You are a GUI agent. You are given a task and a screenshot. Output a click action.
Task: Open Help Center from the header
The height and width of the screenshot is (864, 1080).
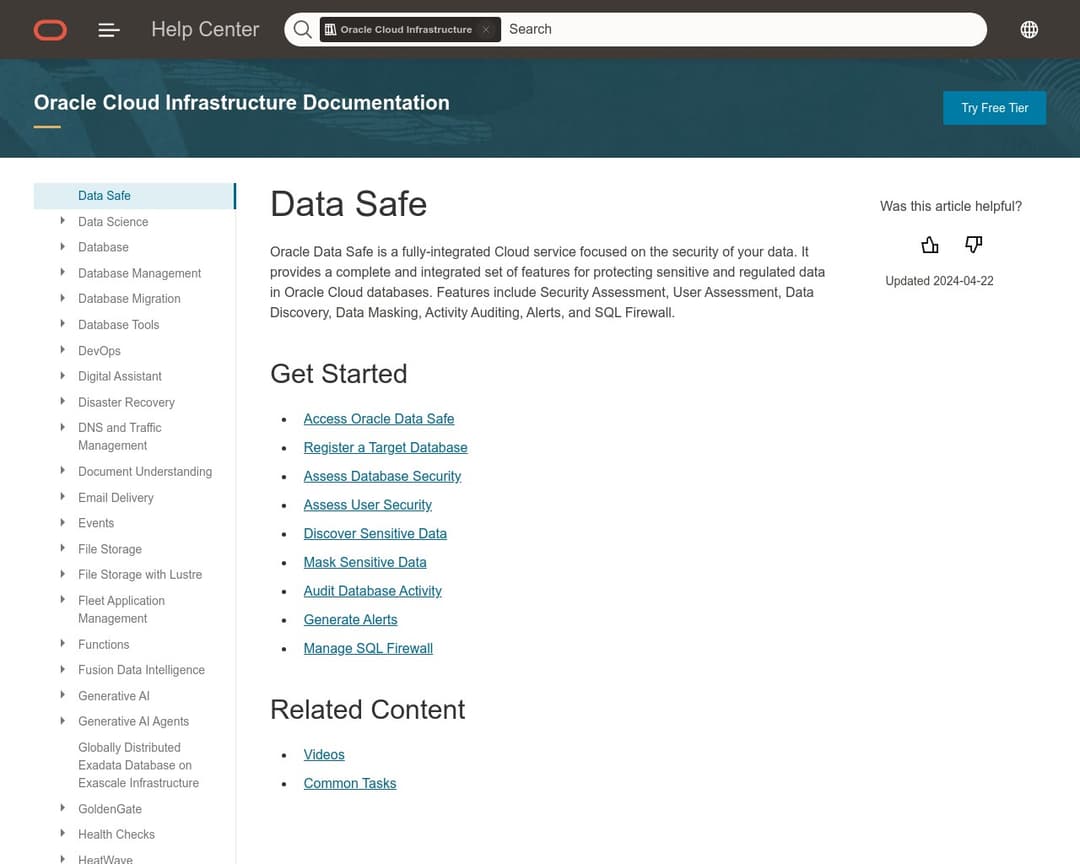(204, 30)
